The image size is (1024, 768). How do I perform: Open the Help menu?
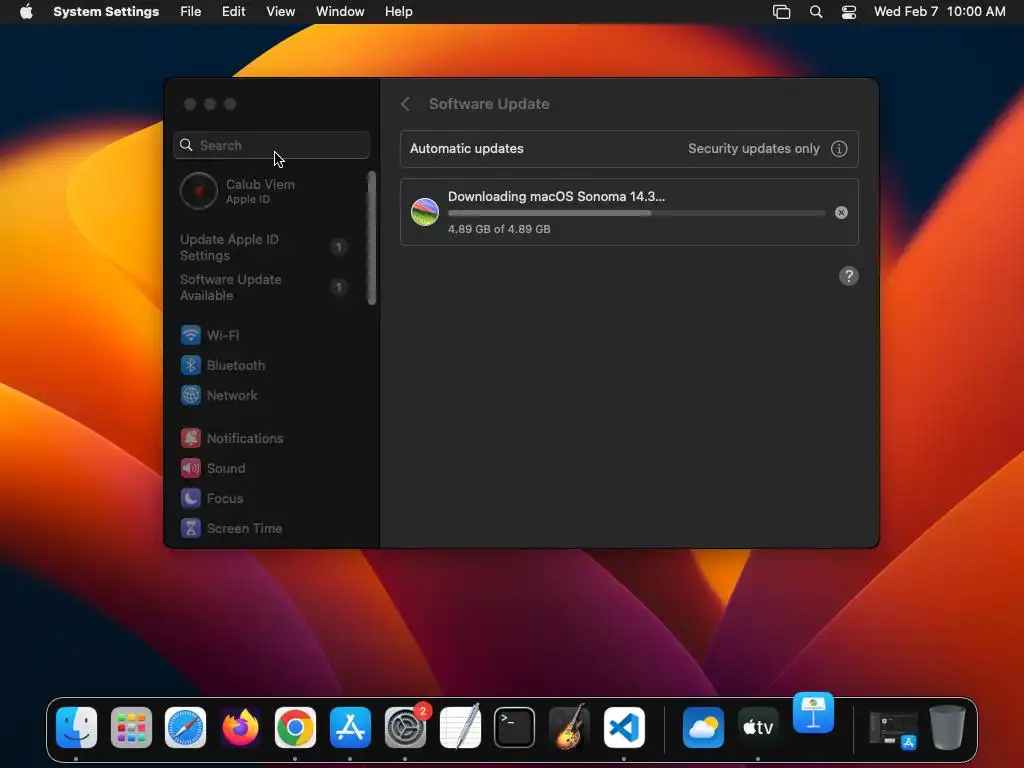tap(398, 12)
